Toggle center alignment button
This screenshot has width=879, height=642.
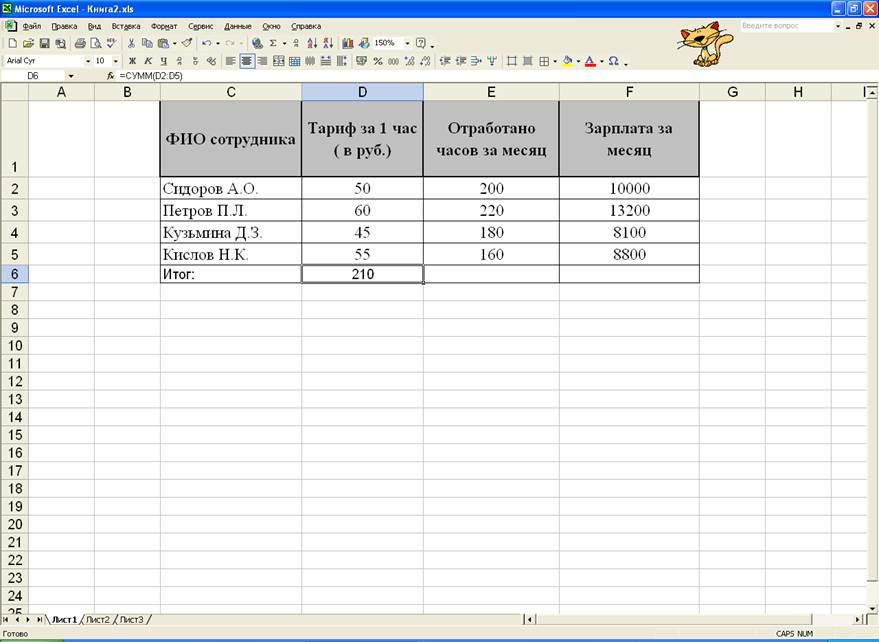(246, 61)
